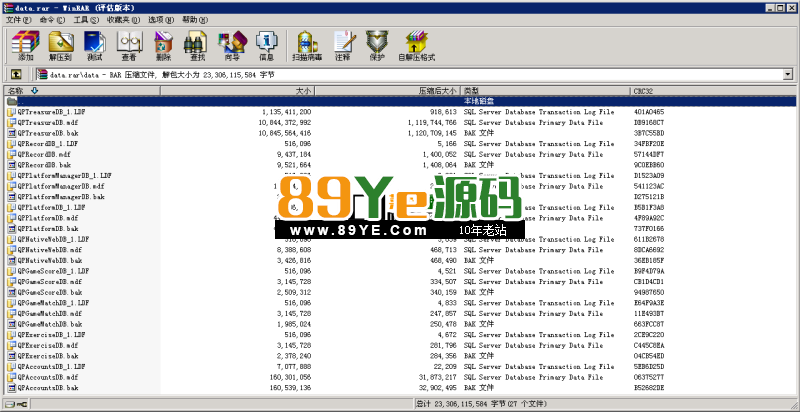Open the Commands (命令) menu
The image size is (800, 412).
pyautogui.click(x=53, y=20)
